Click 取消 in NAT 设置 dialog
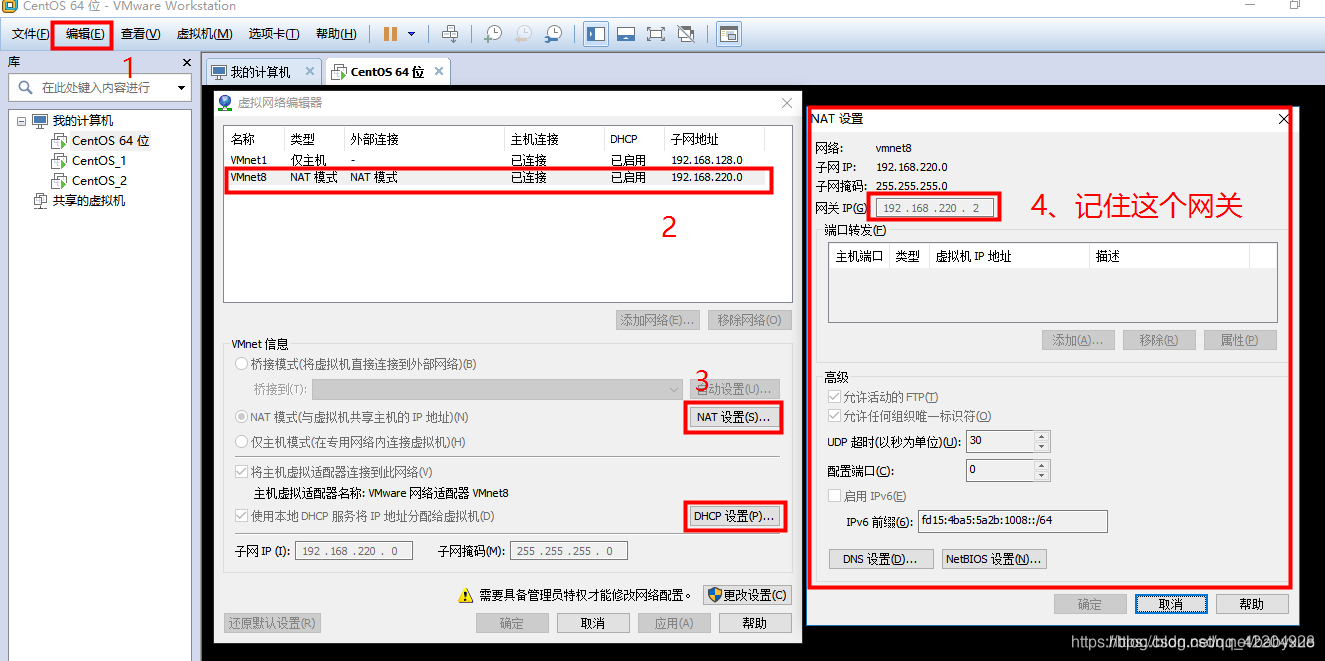Image resolution: width=1325 pixels, height=661 pixels. (1171, 604)
